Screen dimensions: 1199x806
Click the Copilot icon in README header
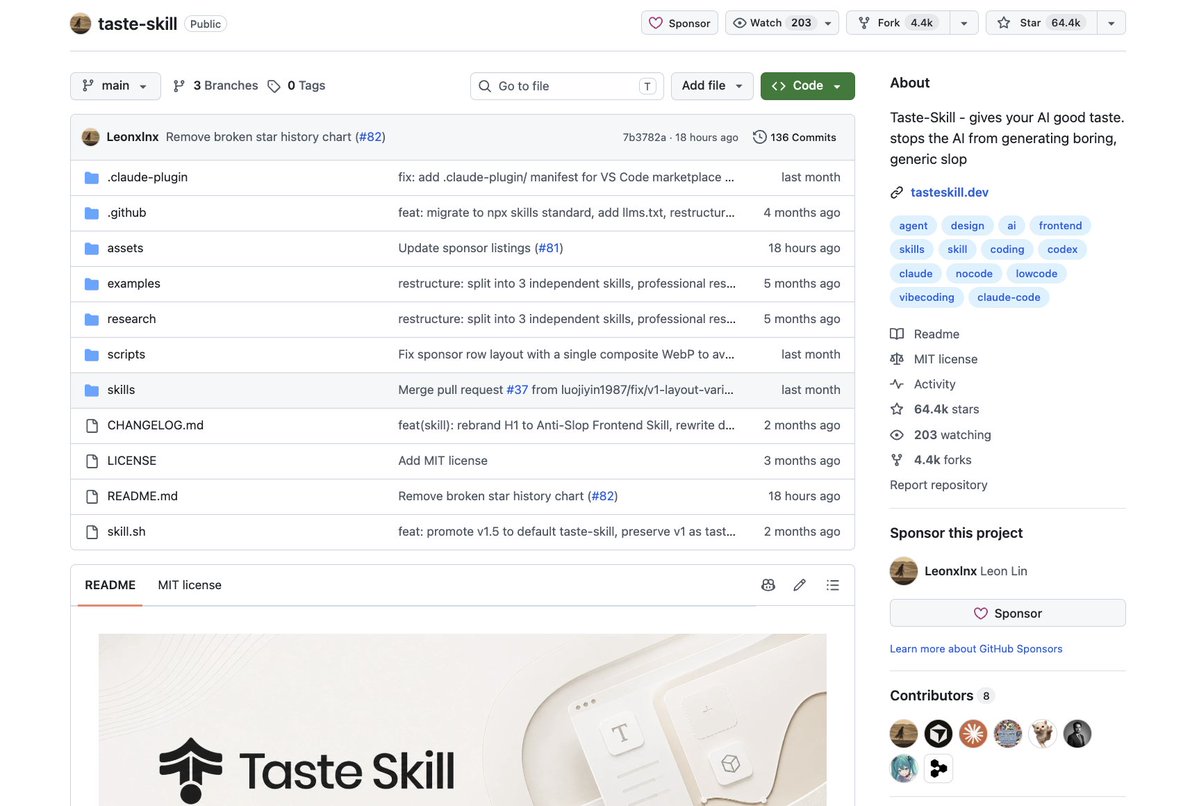(x=768, y=585)
